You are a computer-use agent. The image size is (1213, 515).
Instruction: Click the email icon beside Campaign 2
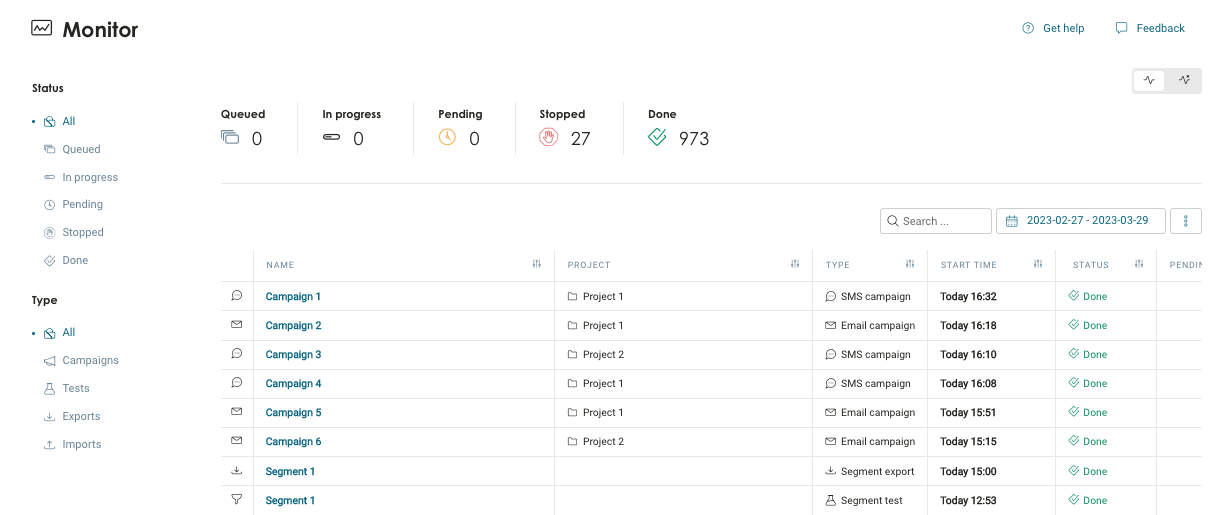tap(237, 325)
